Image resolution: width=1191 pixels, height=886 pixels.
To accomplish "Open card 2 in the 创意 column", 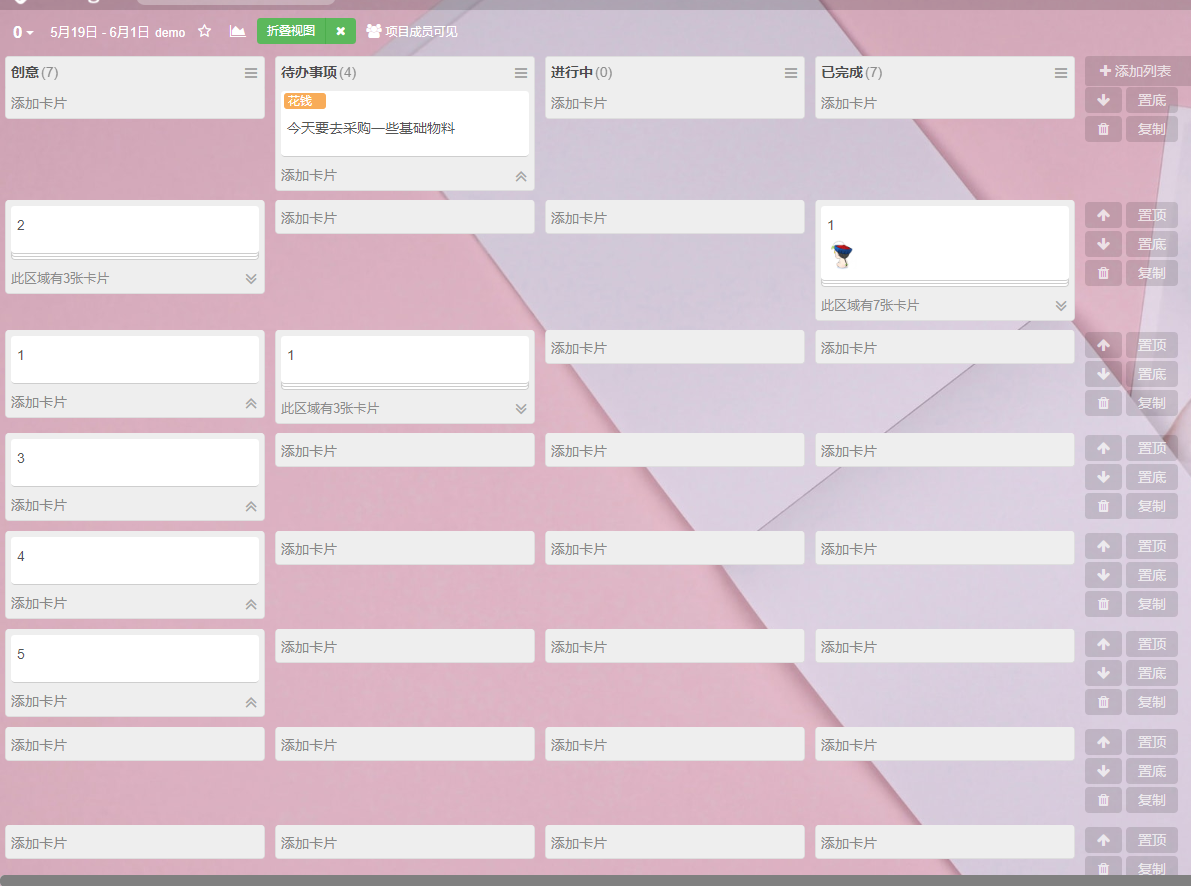I will point(135,229).
